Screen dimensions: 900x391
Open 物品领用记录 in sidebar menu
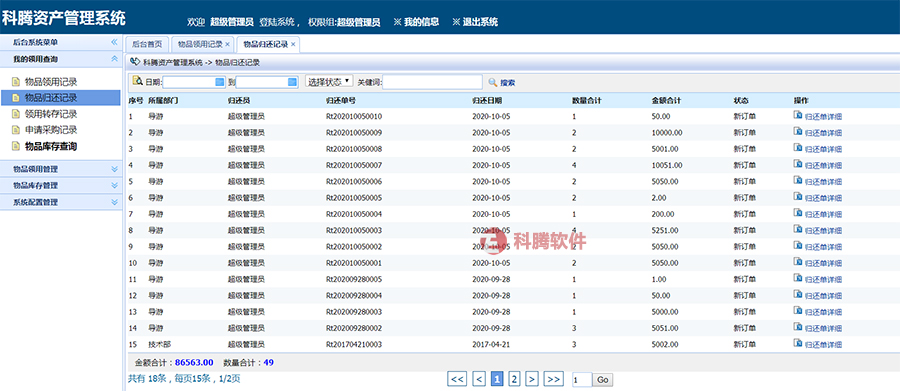point(51,82)
